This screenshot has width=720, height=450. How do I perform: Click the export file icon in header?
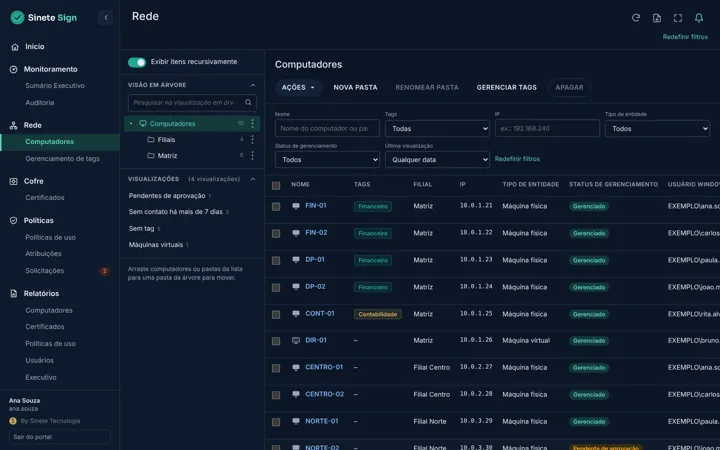click(657, 17)
